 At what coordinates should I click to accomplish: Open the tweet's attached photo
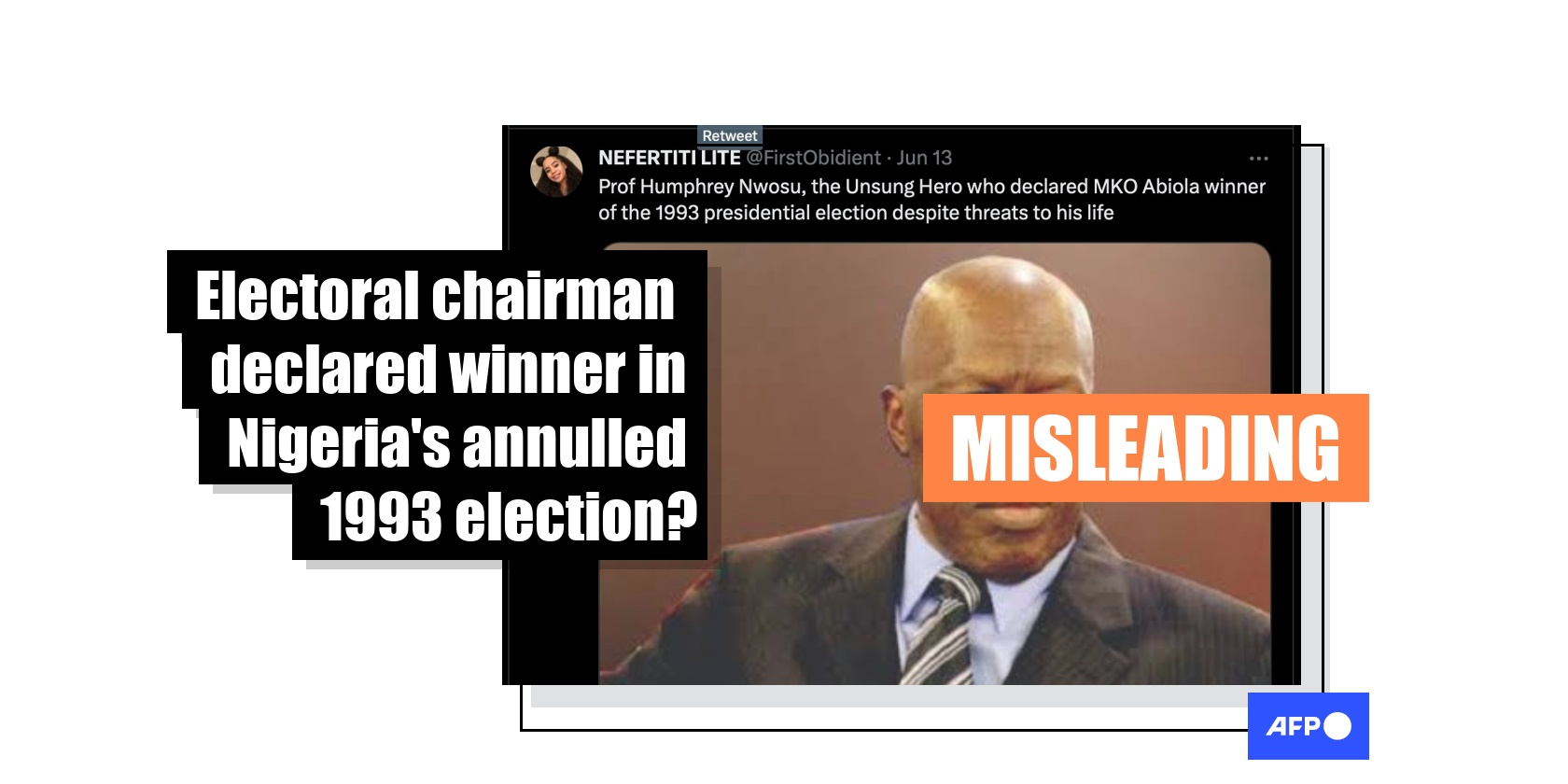pyautogui.click(x=934, y=464)
